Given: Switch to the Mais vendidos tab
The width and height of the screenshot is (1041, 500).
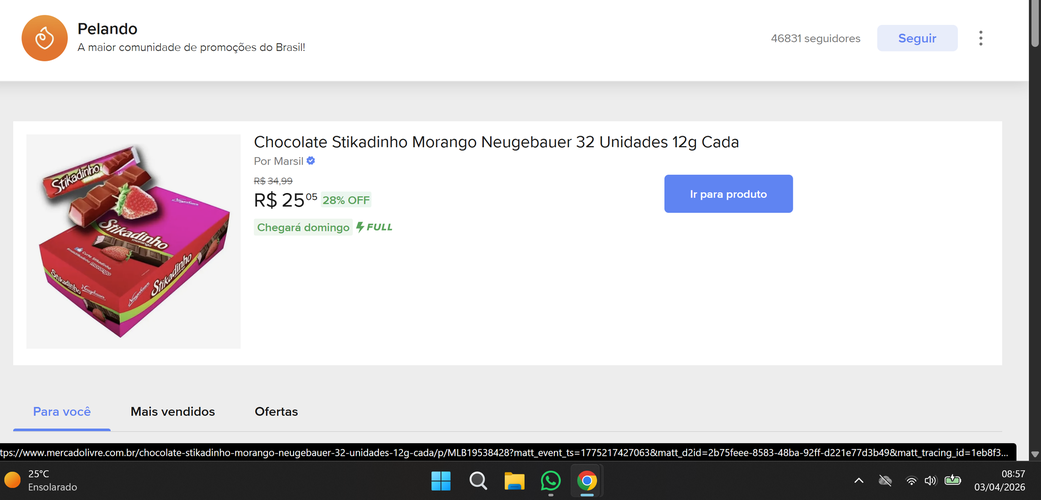Looking at the screenshot, I should point(173,412).
